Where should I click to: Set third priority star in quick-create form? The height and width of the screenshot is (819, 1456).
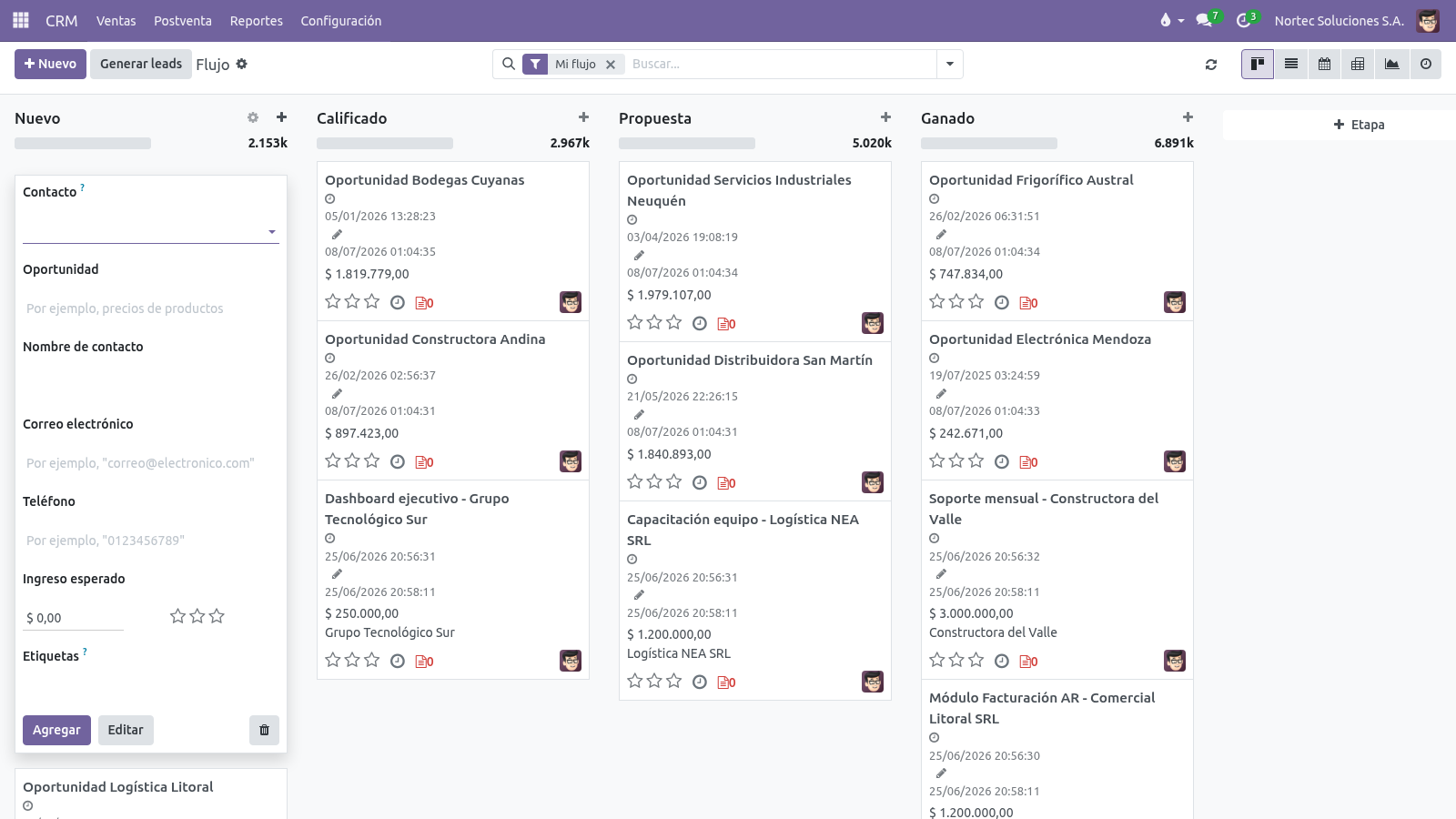[217, 616]
